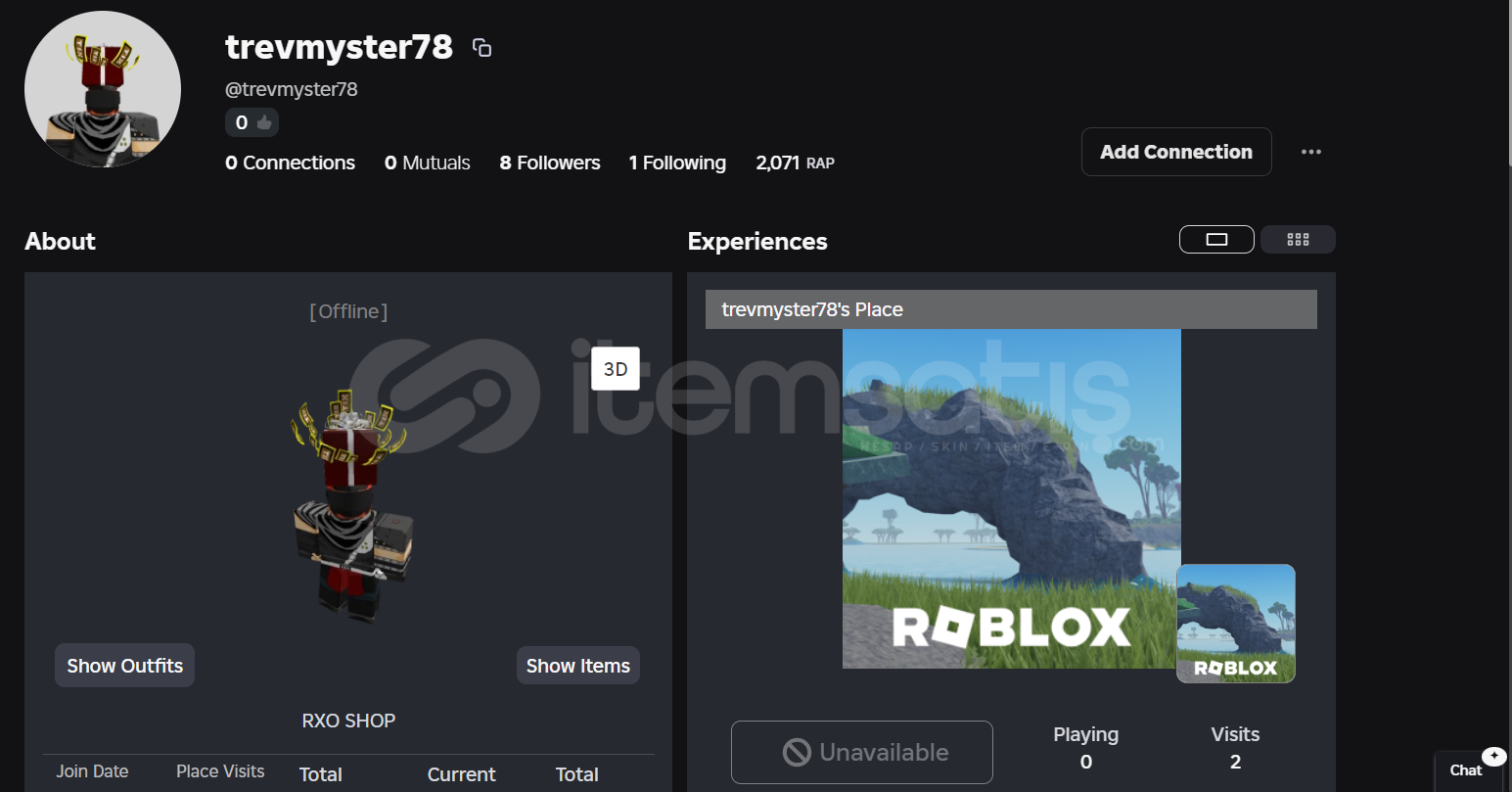The image size is (1512, 792).
Task: View the 0 Mutuals list
Action: (428, 163)
